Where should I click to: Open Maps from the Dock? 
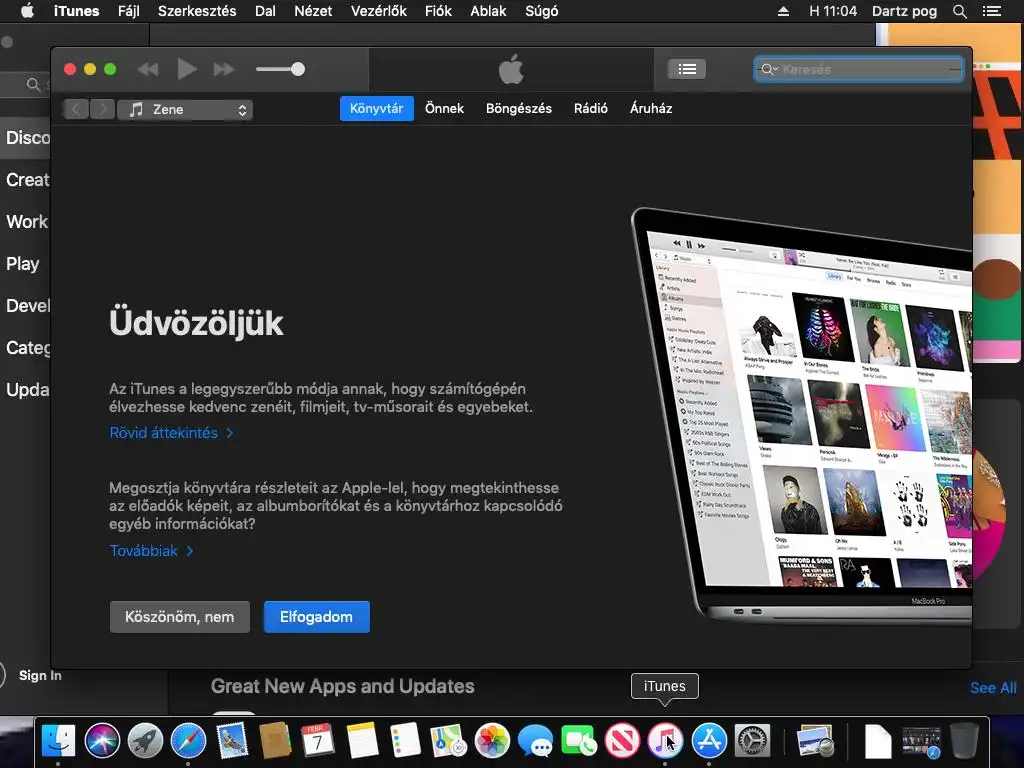[x=449, y=741]
